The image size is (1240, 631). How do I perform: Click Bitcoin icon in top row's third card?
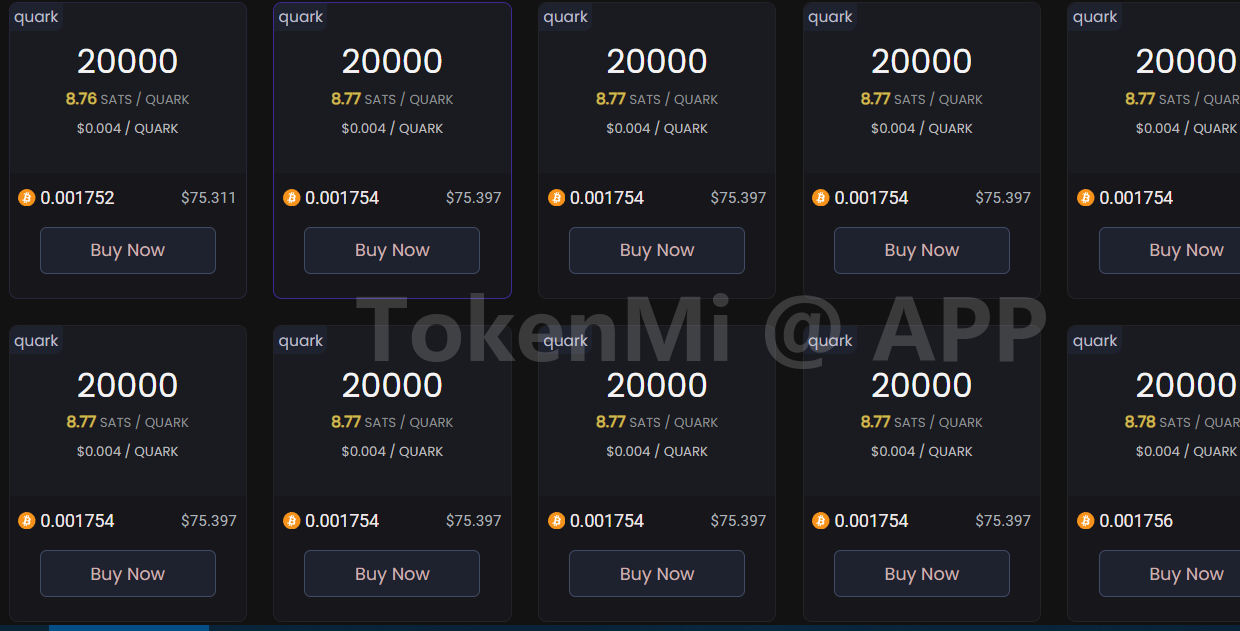[x=556, y=198]
